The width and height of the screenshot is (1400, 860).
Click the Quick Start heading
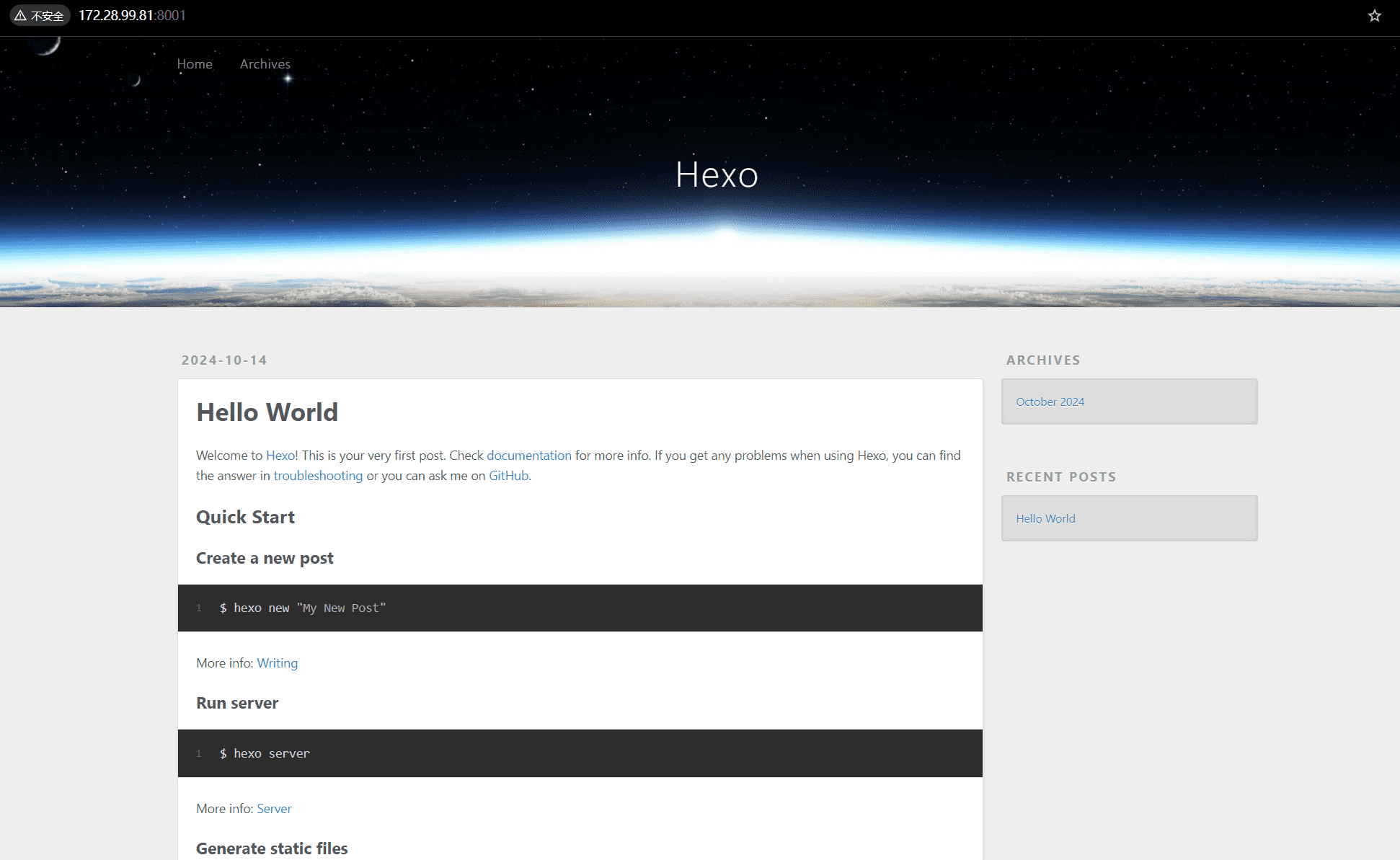pos(245,517)
